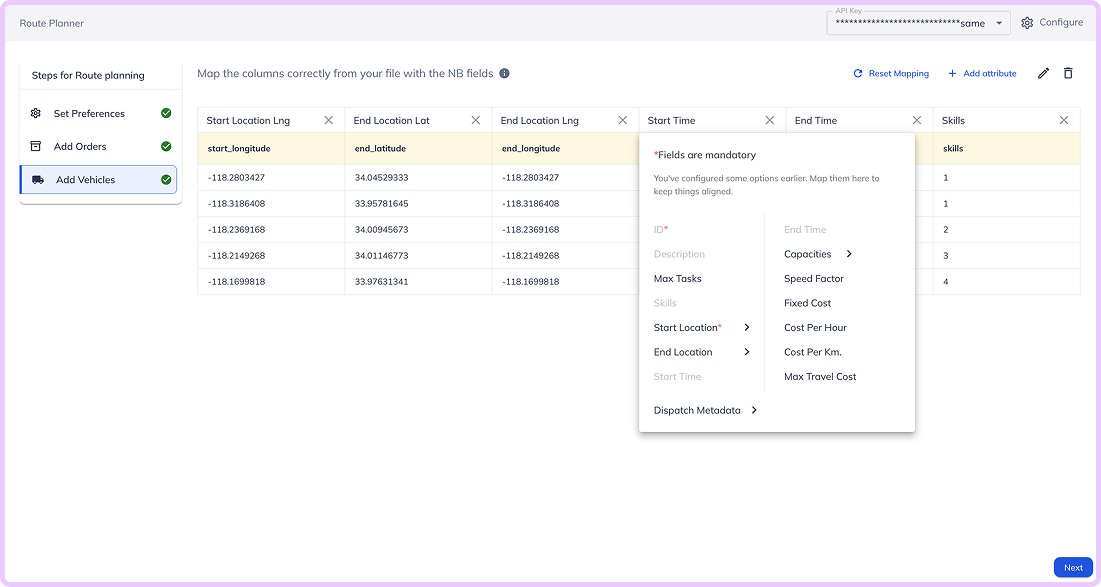Select Speed Factor from the field menu

(813, 278)
